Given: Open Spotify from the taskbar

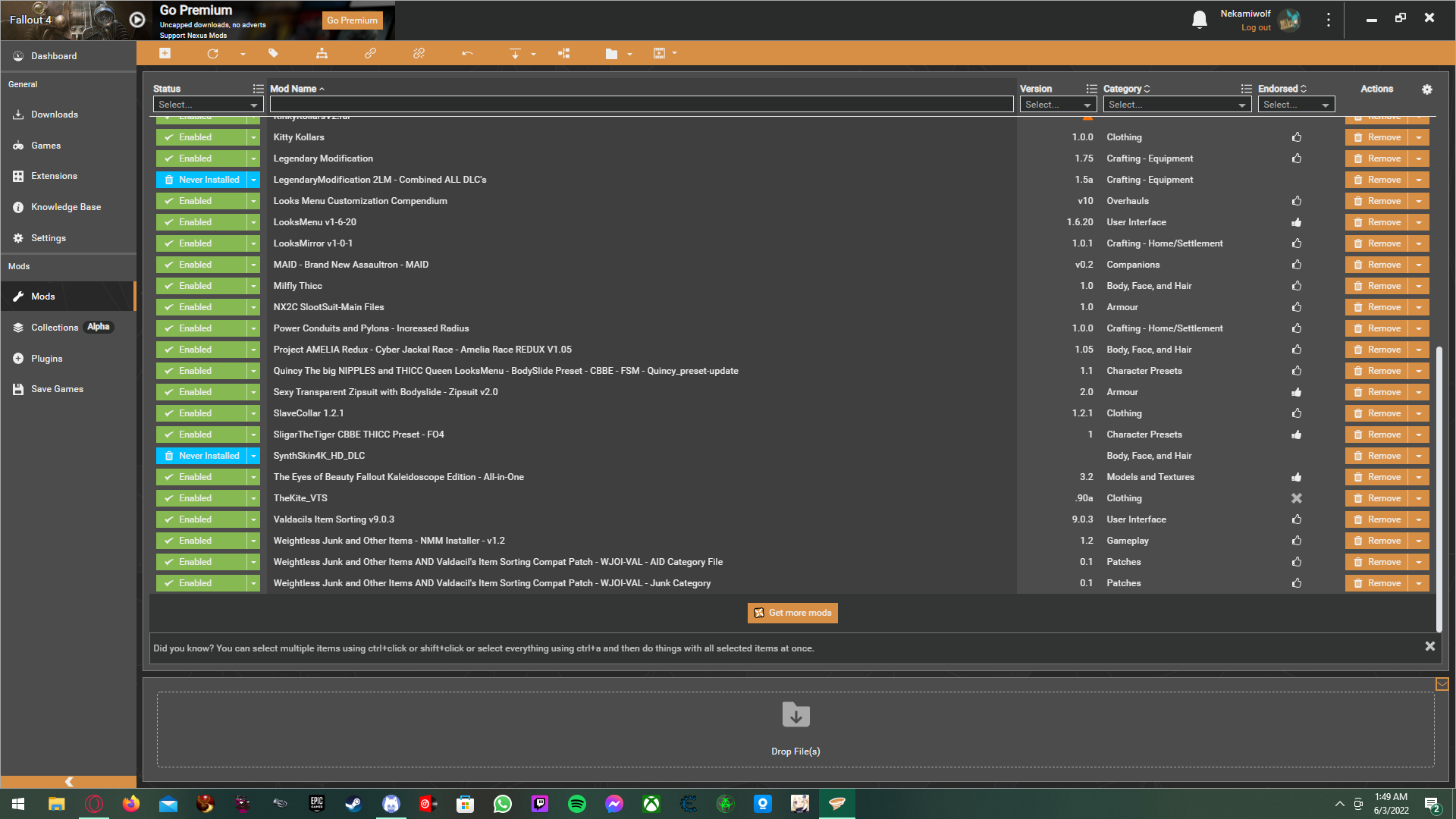Looking at the screenshot, I should pyautogui.click(x=577, y=804).
